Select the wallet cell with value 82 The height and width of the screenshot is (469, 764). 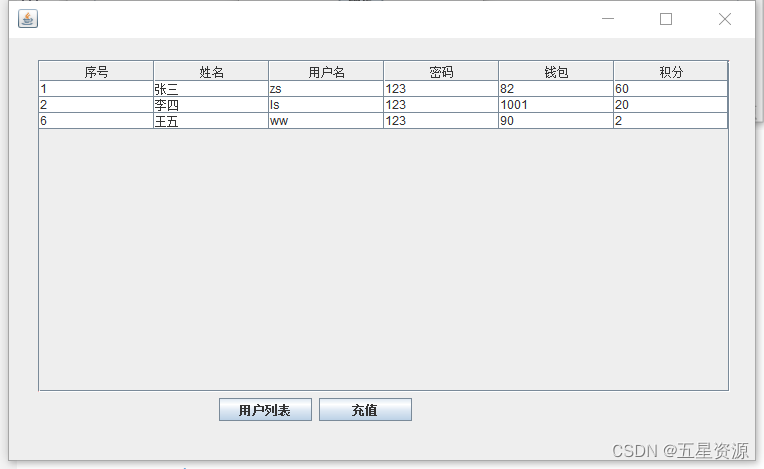pyautogui.click(x=556, y=89)
